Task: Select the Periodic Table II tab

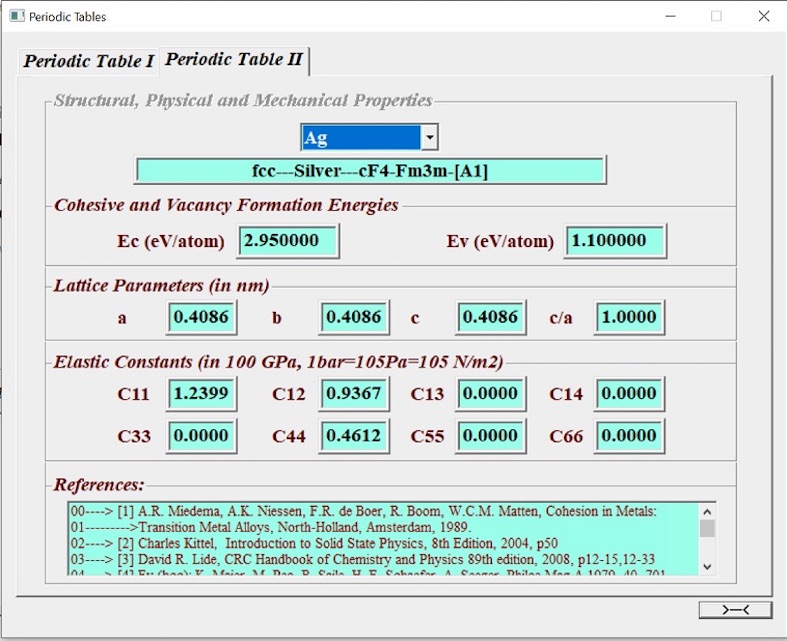Action: pyautogui.click(x=234, y=59)
